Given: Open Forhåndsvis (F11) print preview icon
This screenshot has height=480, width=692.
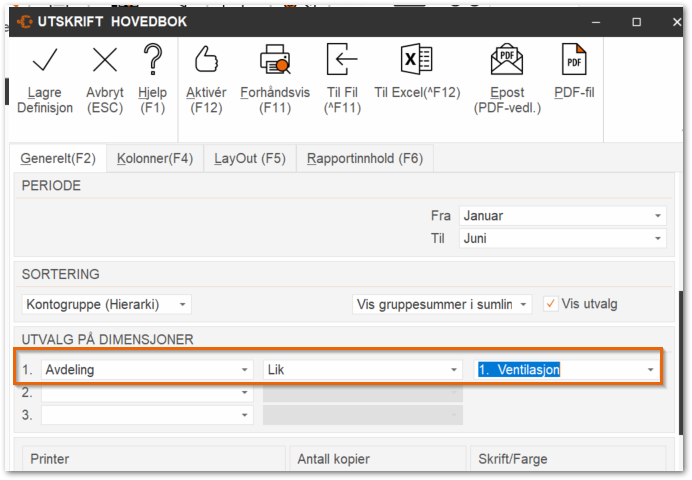Looking at the screenshot, I should coord(275,59).
